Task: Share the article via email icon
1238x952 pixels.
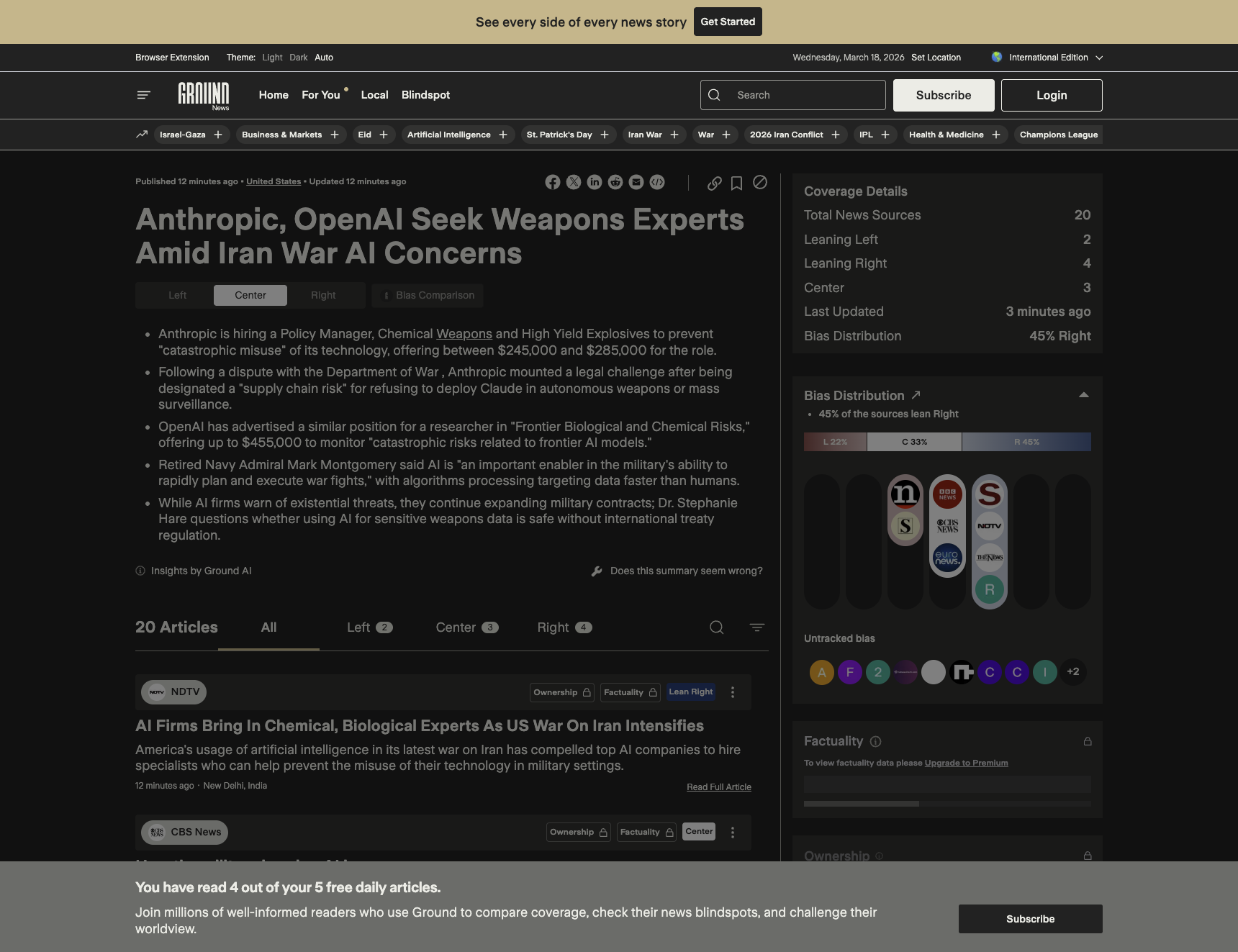Action: [636, 182]
